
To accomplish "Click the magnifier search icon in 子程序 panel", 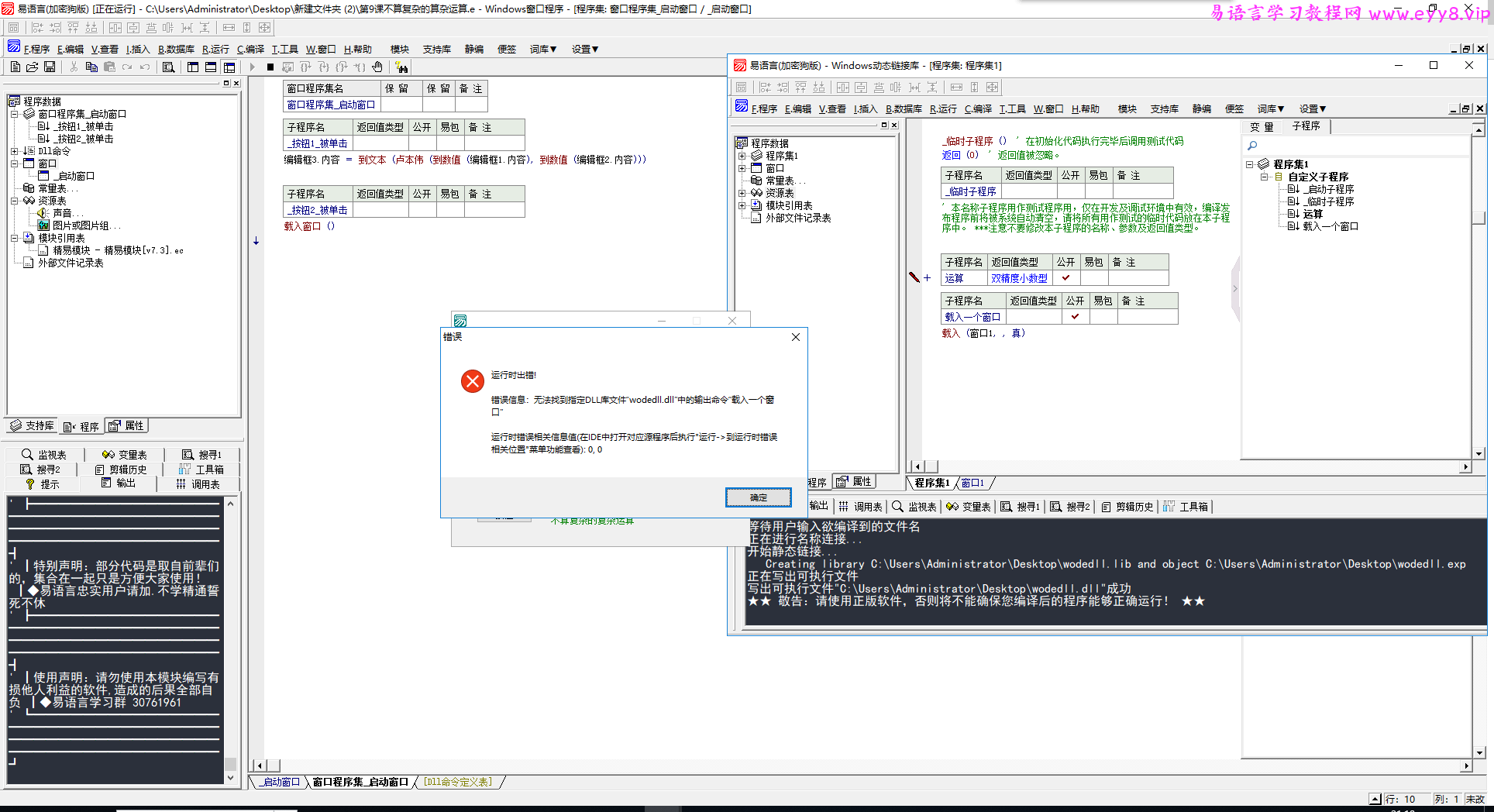I will [x=1252, y=146].
